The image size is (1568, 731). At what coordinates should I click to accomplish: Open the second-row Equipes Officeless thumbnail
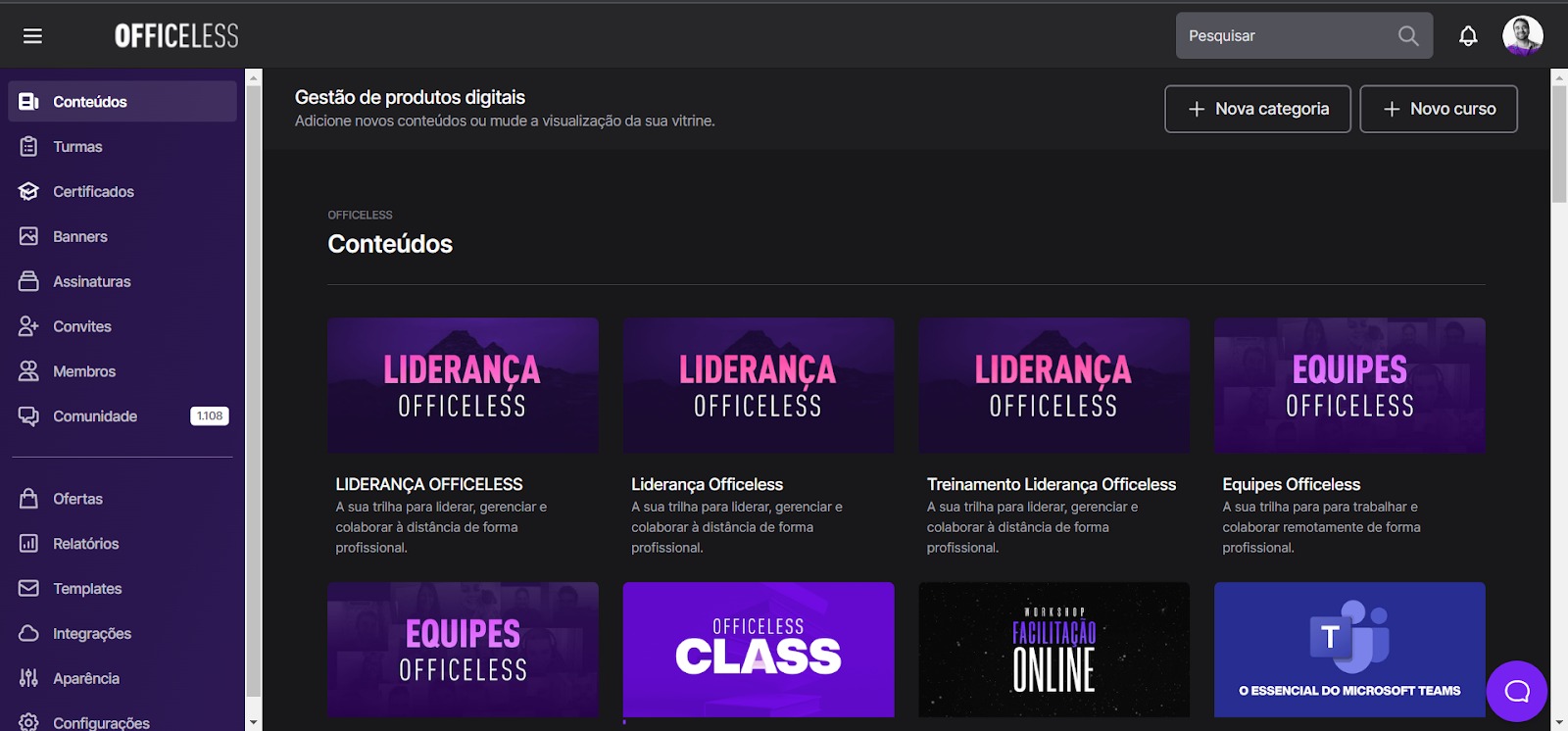(463, 650)
